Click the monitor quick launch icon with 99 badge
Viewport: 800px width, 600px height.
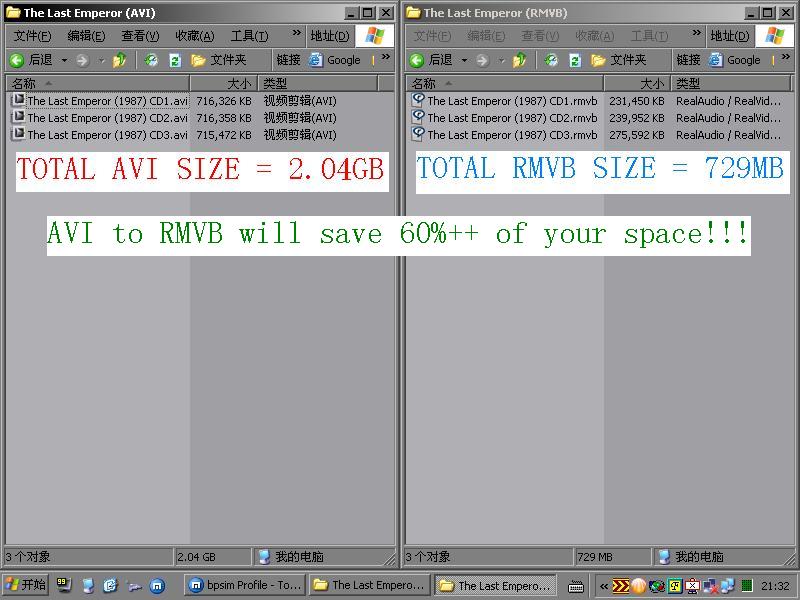coord(64,585)
